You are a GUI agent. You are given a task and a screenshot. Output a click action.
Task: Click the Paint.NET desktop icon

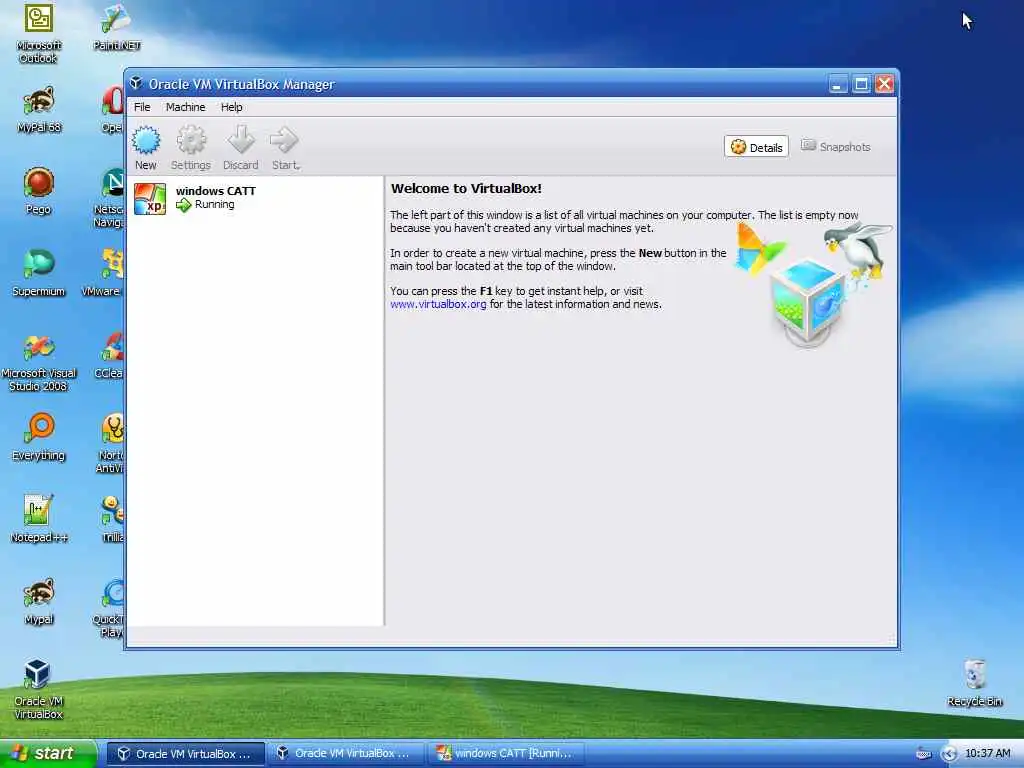click(x=116, y=18)
